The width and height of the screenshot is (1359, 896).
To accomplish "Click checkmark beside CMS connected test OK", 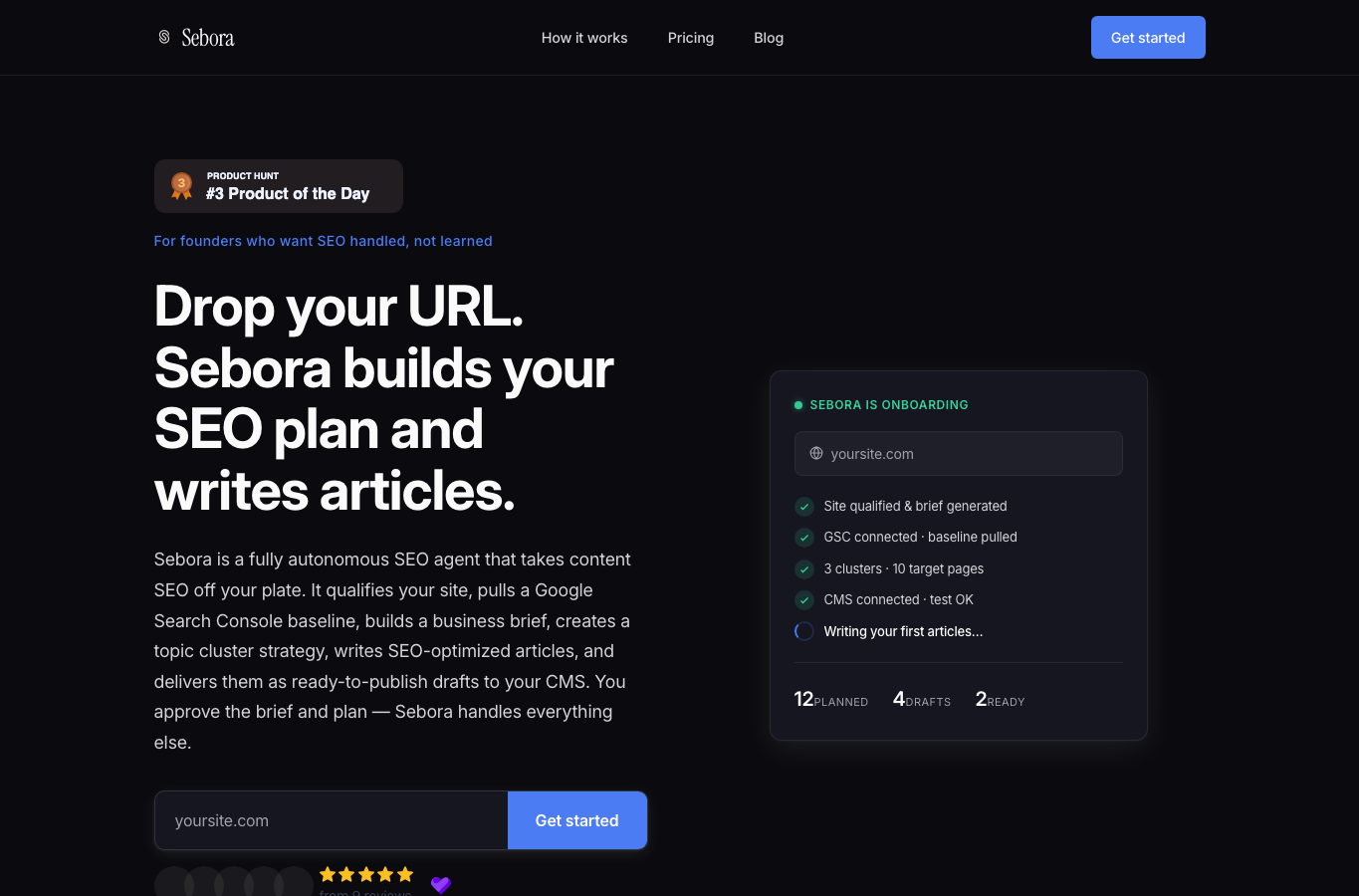I will pos(804,600).
